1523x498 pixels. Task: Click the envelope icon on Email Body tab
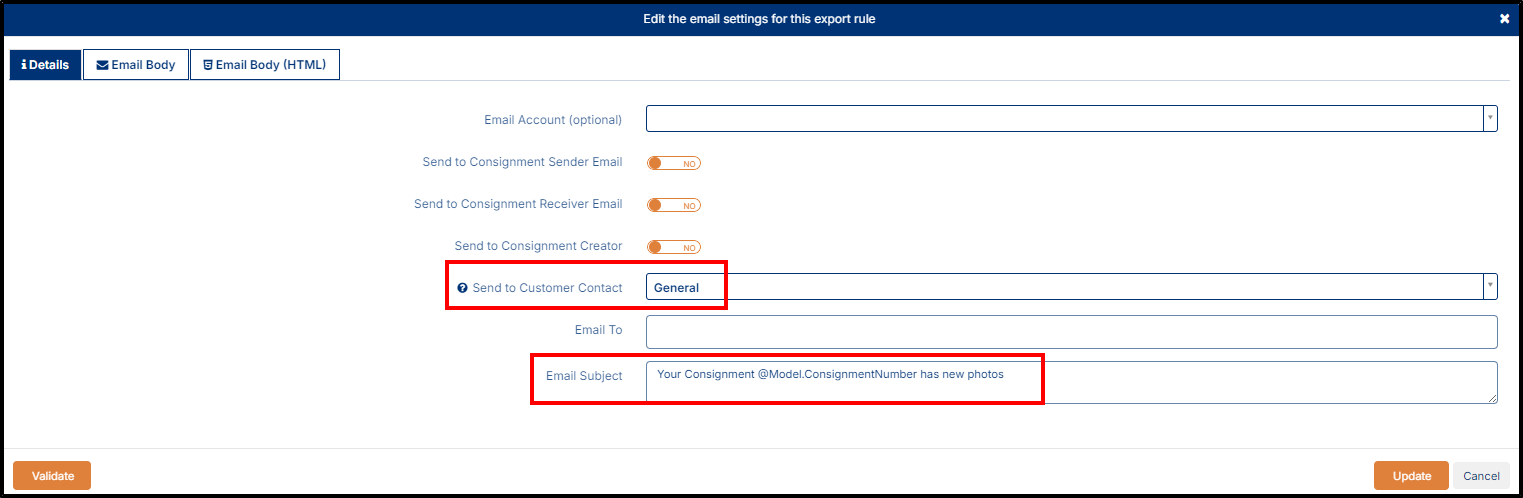tap(102, 65)
